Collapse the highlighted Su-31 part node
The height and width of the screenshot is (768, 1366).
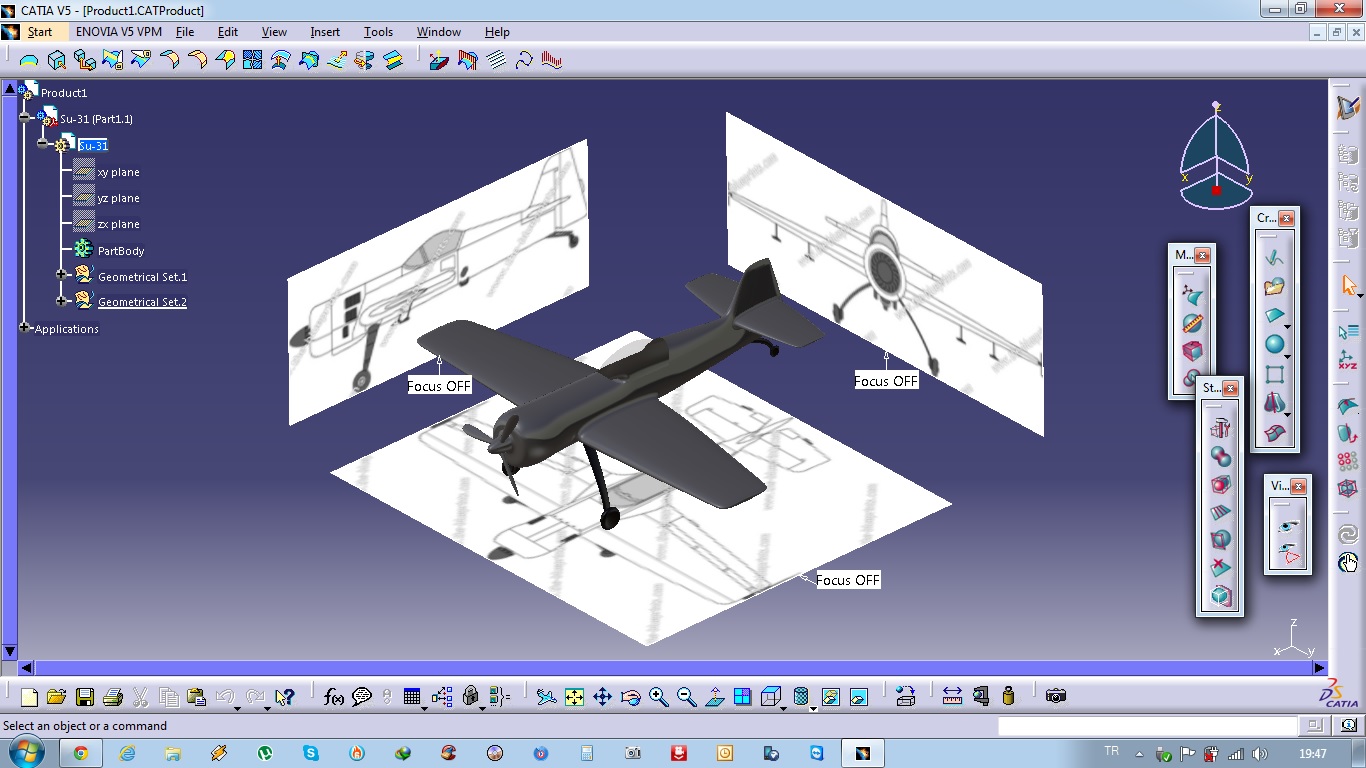(43, 144)
